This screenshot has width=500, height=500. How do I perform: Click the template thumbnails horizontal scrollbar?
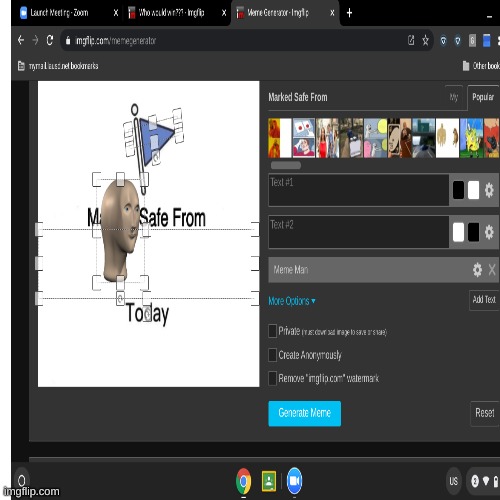point(286,165)
